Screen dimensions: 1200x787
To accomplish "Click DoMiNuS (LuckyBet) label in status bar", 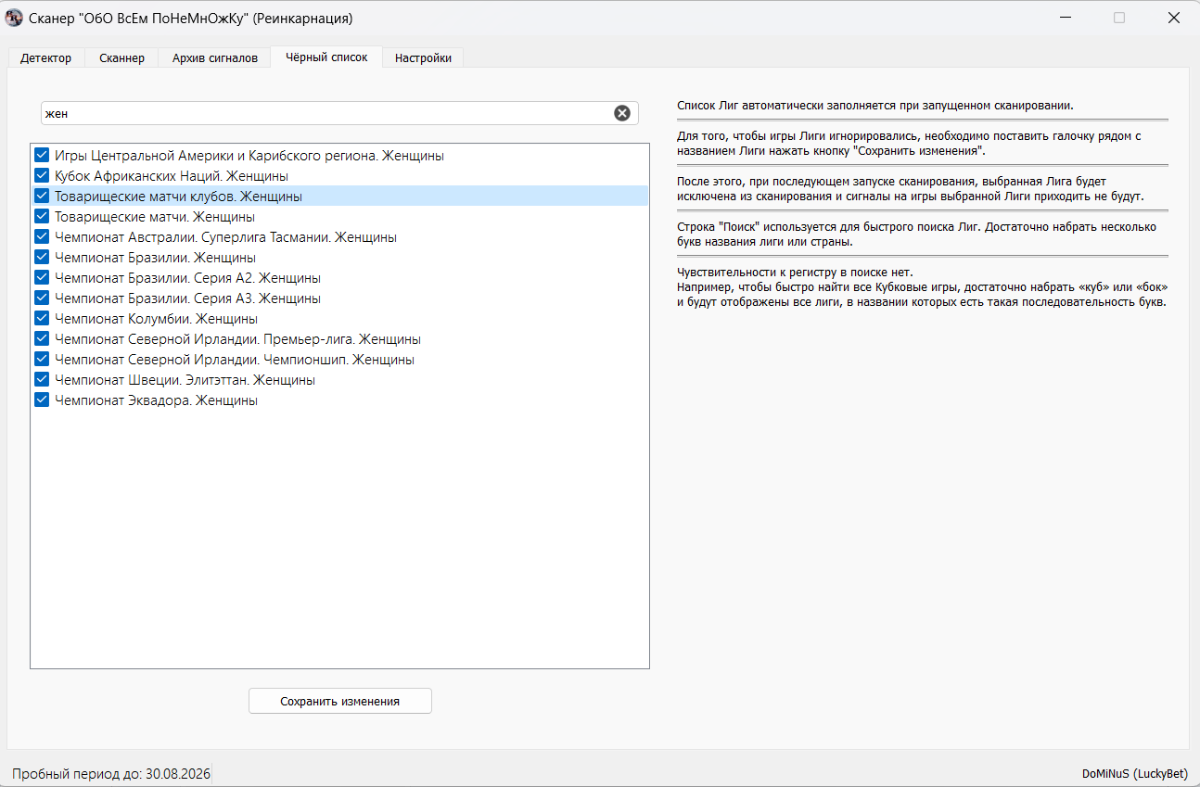I will point(1135,773).
